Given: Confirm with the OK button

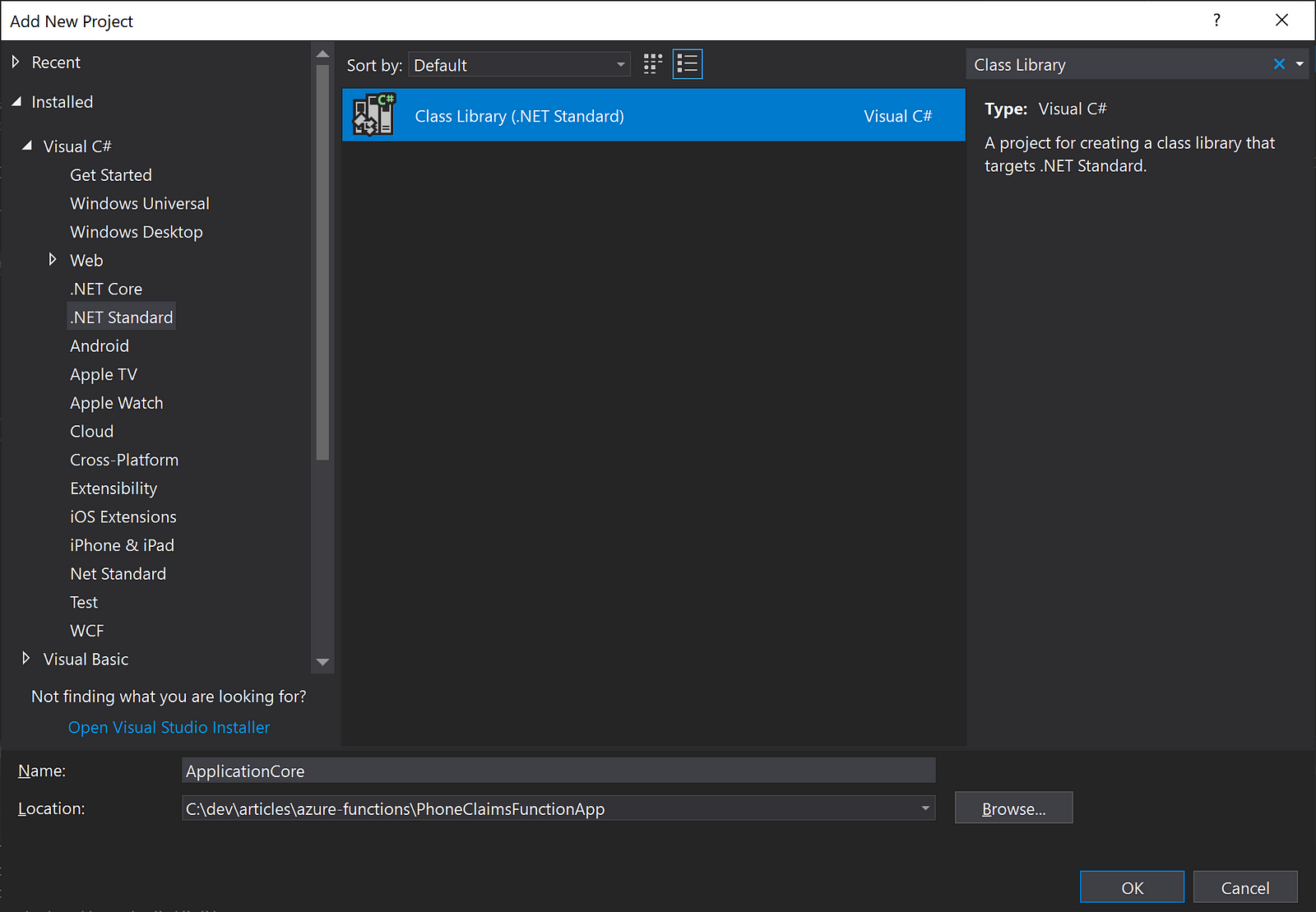Looking at the screenshot, I should click(1132, 887).
